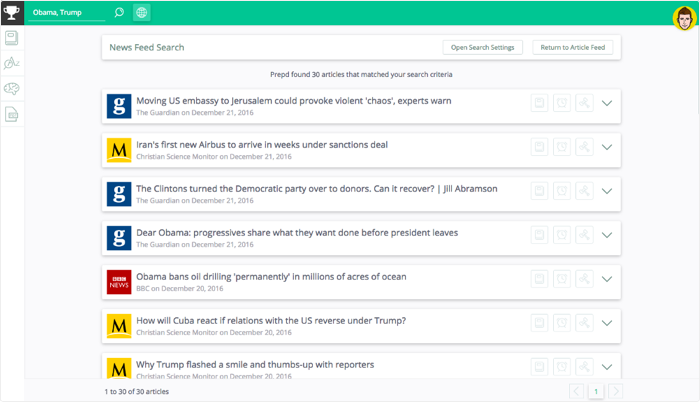Set alarm clock on Cuba relations article
The width and height of the screenshot is (700, 402).
click(x=562, y=323)
